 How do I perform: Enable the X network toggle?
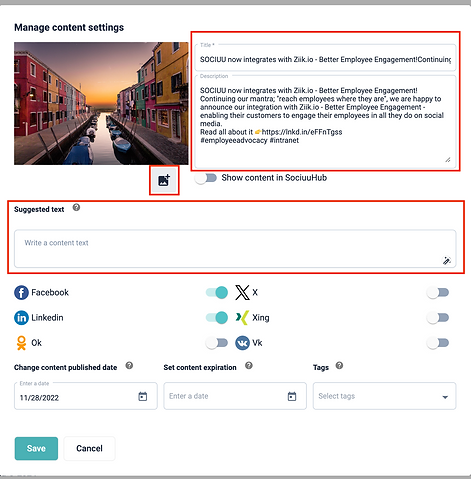[438, 293]
